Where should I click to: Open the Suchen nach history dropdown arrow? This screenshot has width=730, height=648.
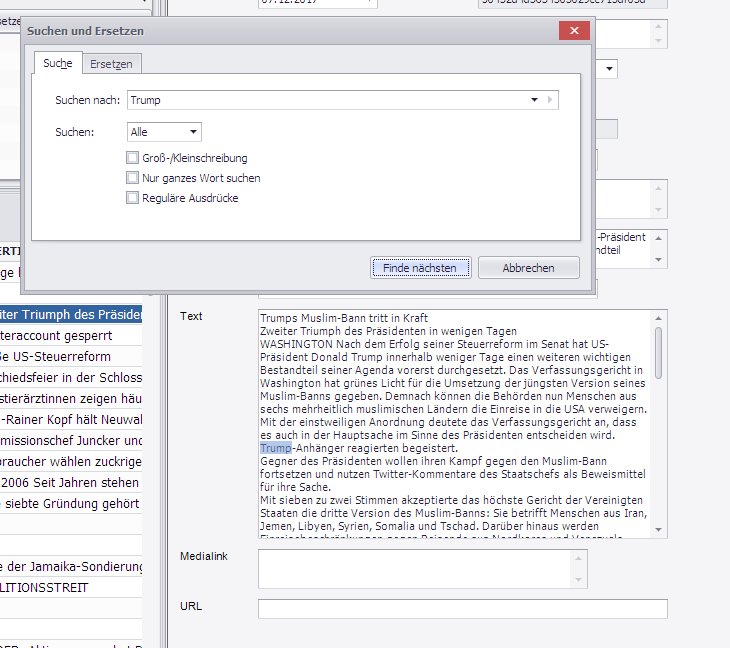click(535, 100)
